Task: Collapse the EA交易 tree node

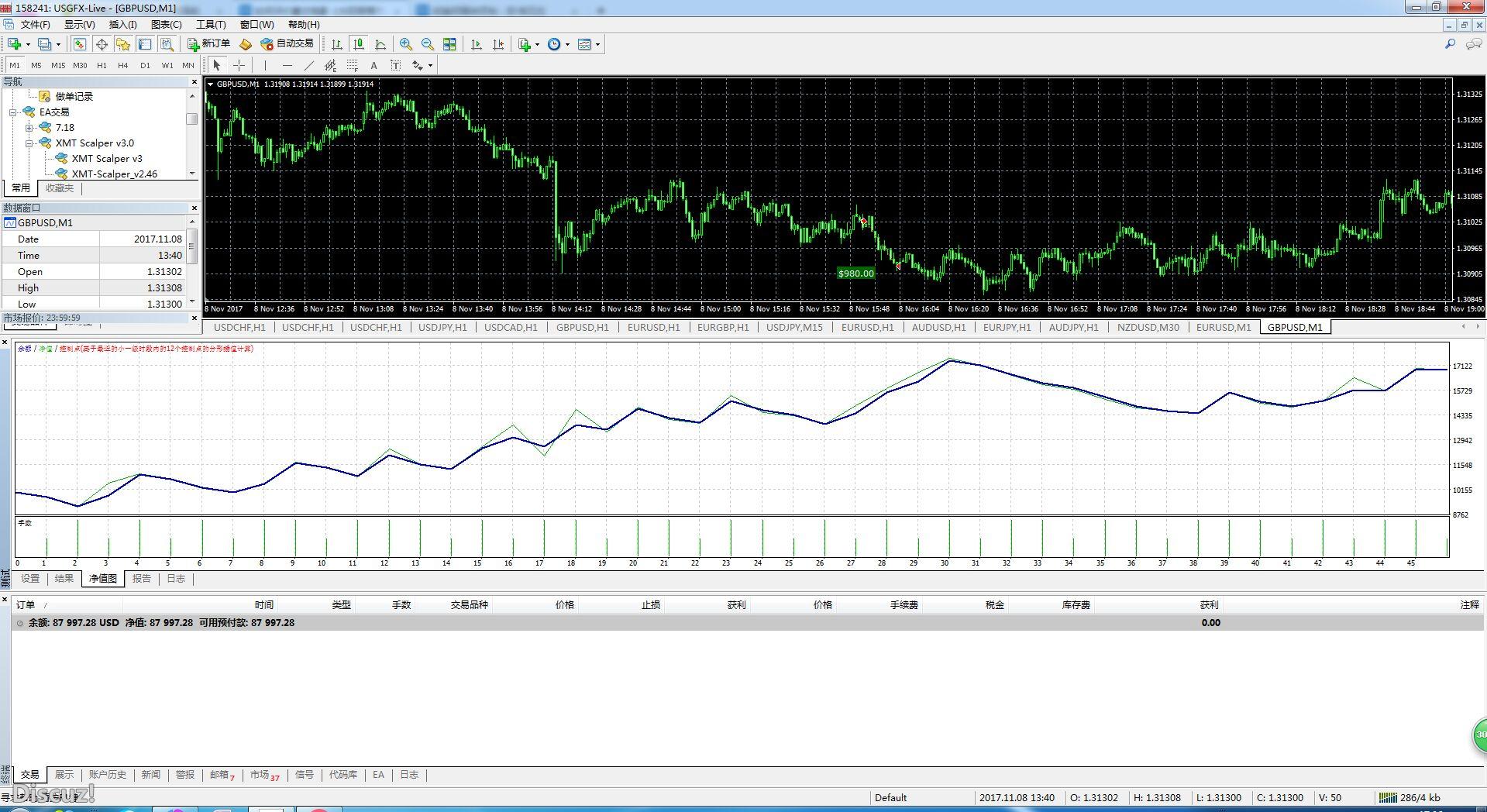Action: click(12, 112)
